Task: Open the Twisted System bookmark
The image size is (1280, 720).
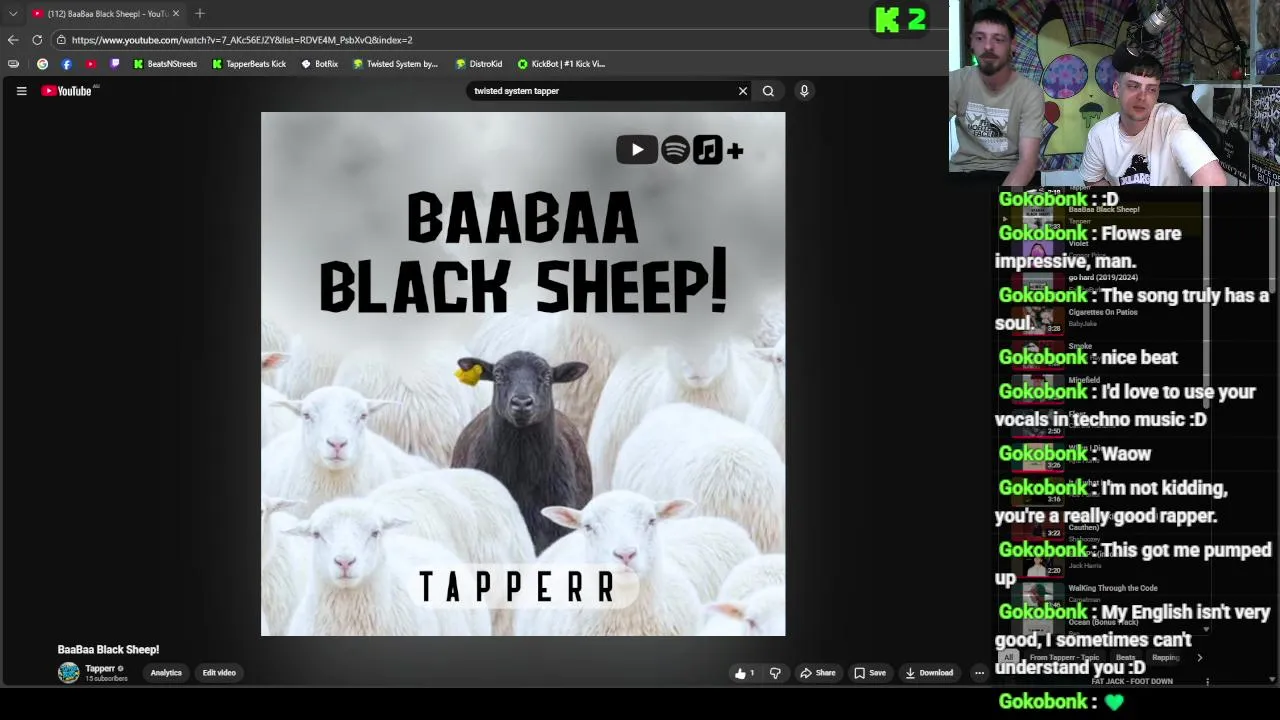Action: point(395,64)
